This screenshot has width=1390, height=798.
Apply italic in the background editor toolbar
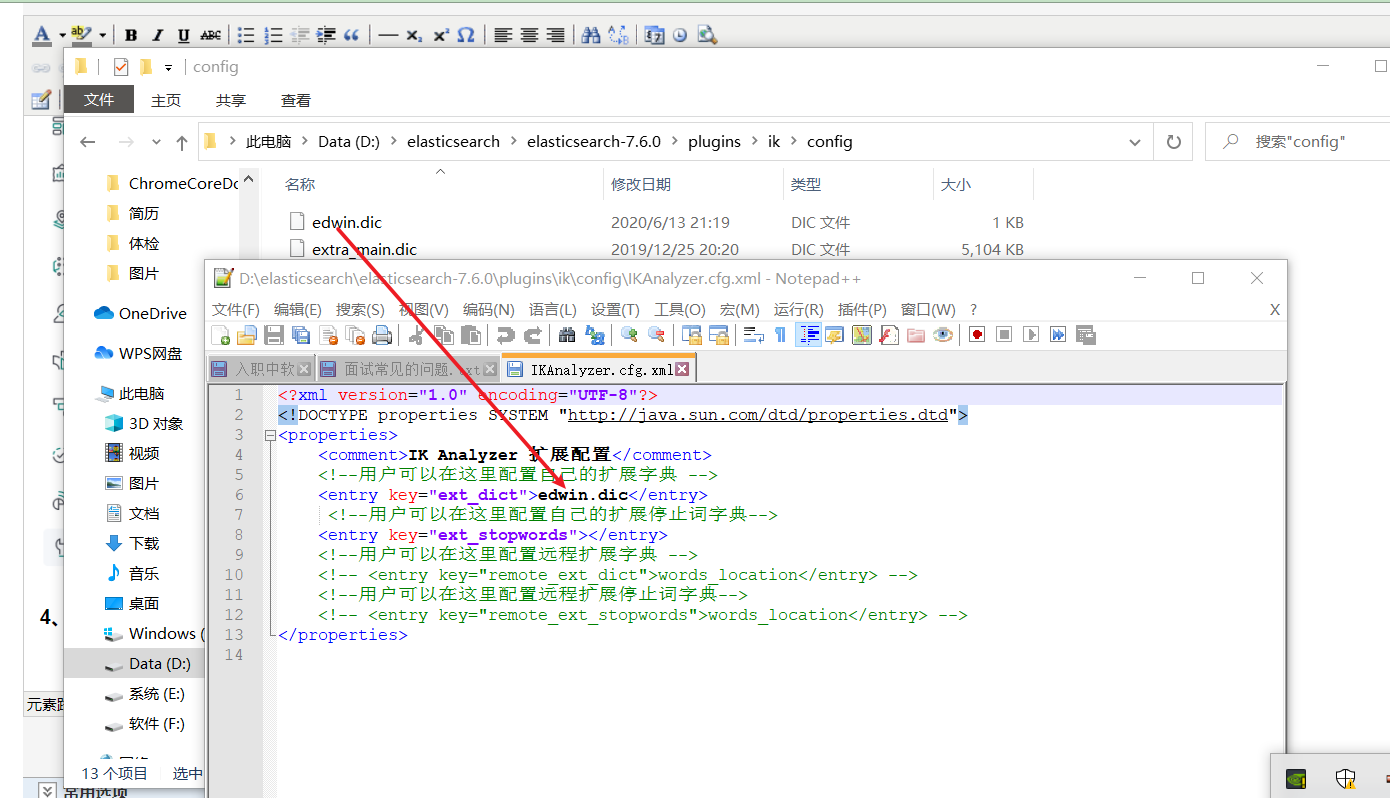pos(157,35)
